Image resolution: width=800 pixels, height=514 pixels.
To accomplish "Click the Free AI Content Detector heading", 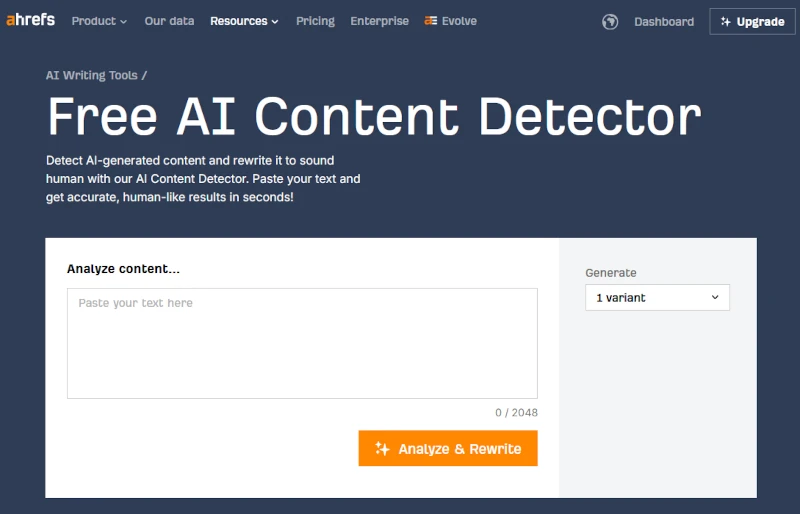I will coord(374,117).
